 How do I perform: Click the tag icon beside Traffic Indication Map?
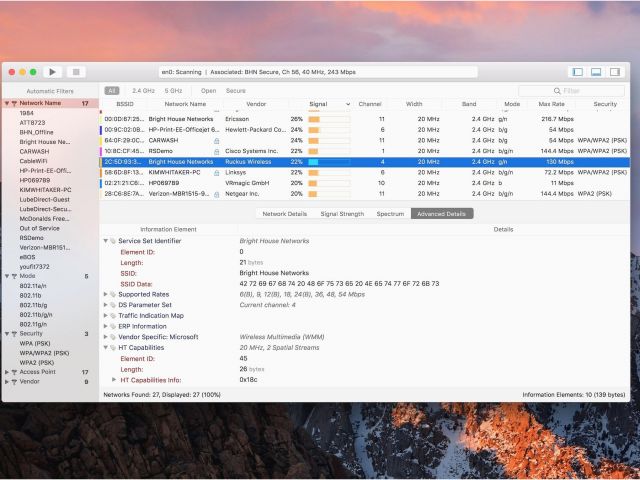[x=113, y=316]
